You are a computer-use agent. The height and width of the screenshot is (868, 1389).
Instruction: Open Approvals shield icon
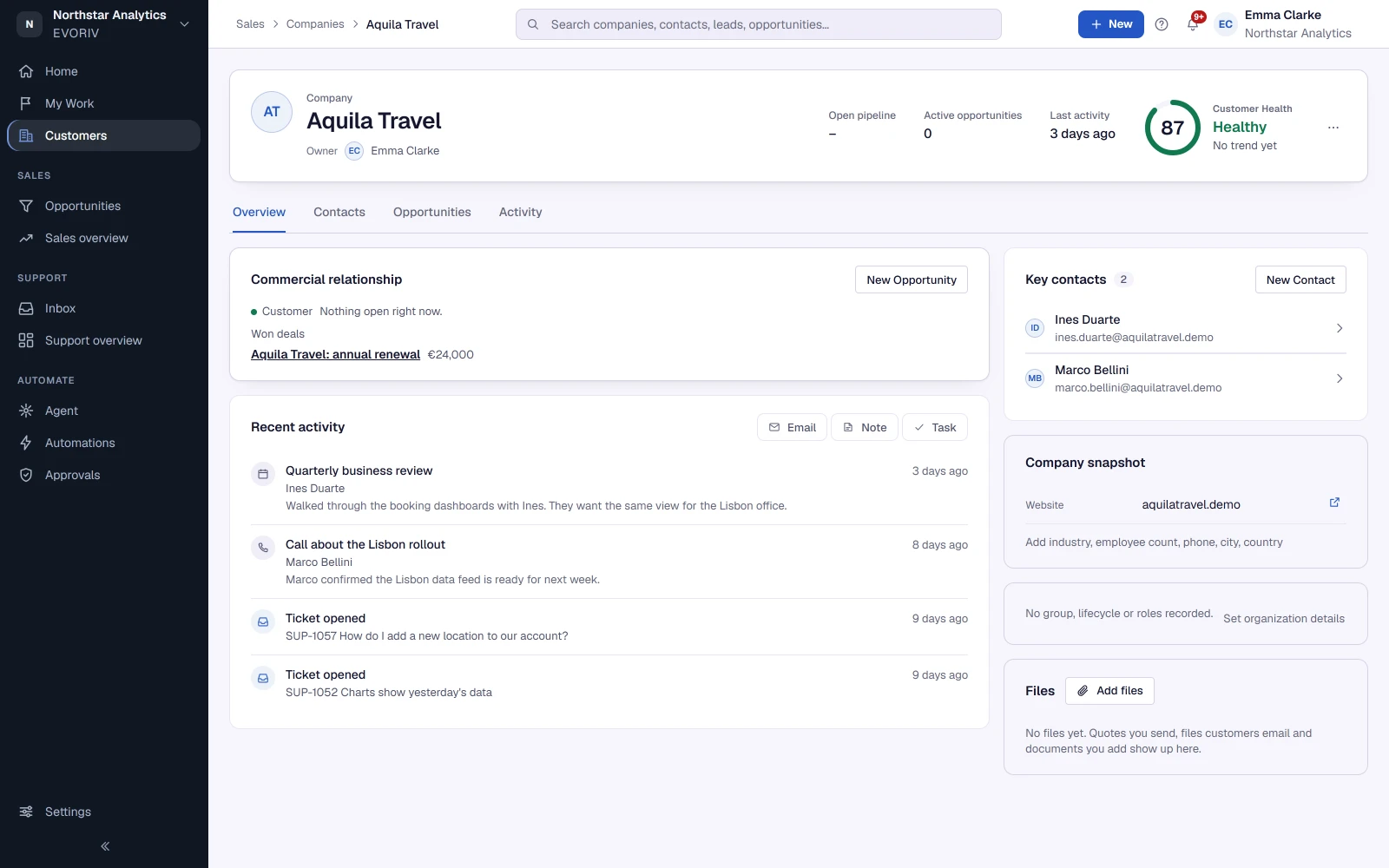[x=26, y=475]
